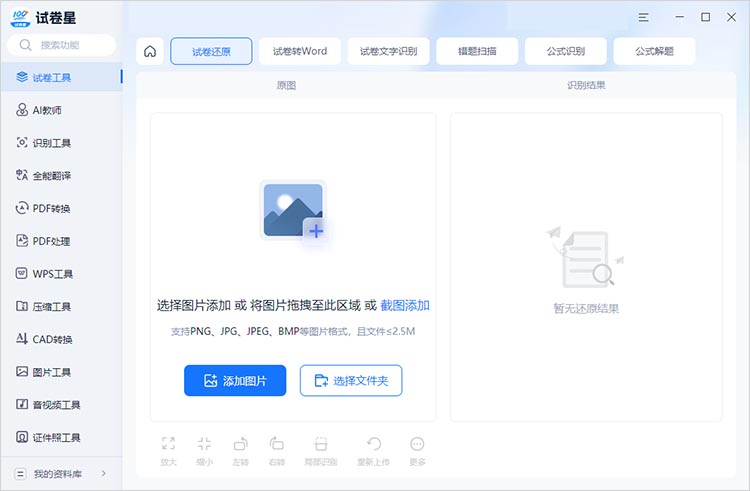Click the 选择文件夹 button
750x491 pixels.
[x=351, y=381]
